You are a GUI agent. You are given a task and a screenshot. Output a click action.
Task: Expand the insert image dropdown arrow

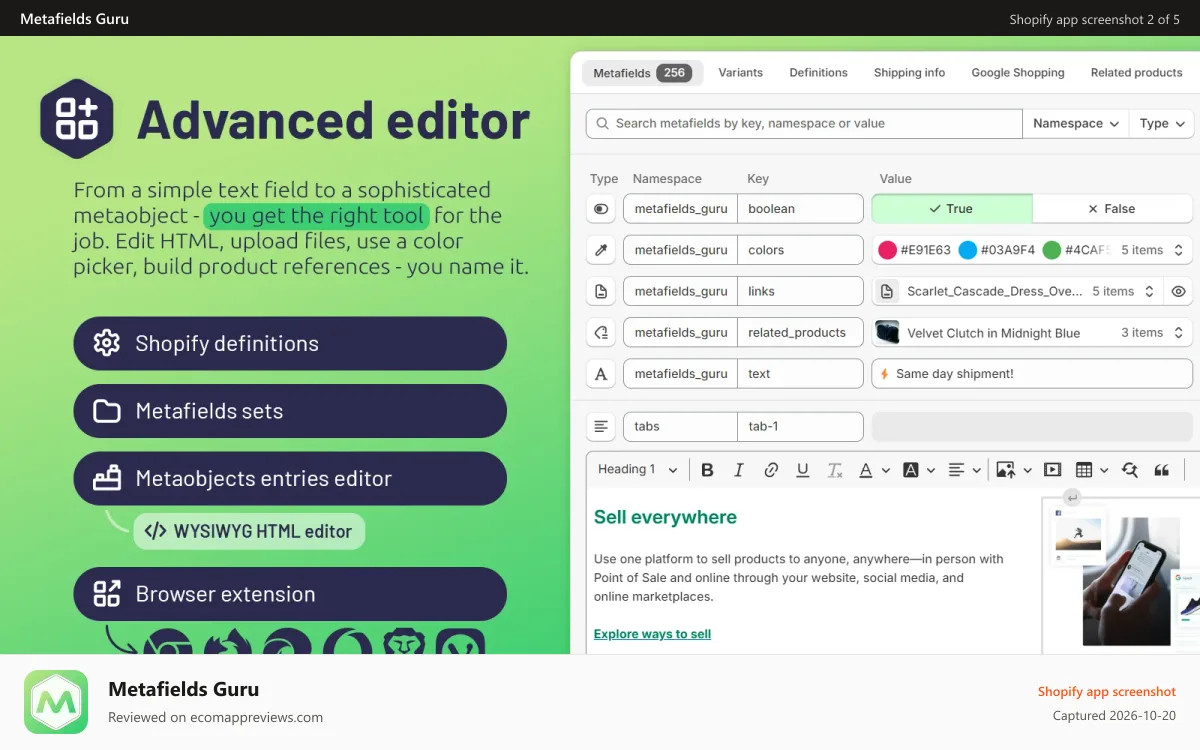click(x=1026, y=470)
